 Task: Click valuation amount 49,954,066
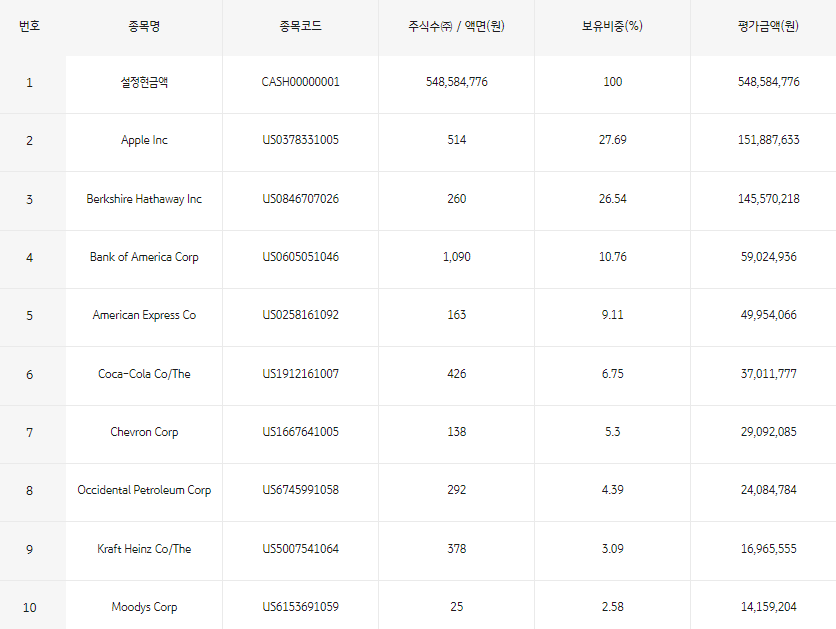(768, 315)
